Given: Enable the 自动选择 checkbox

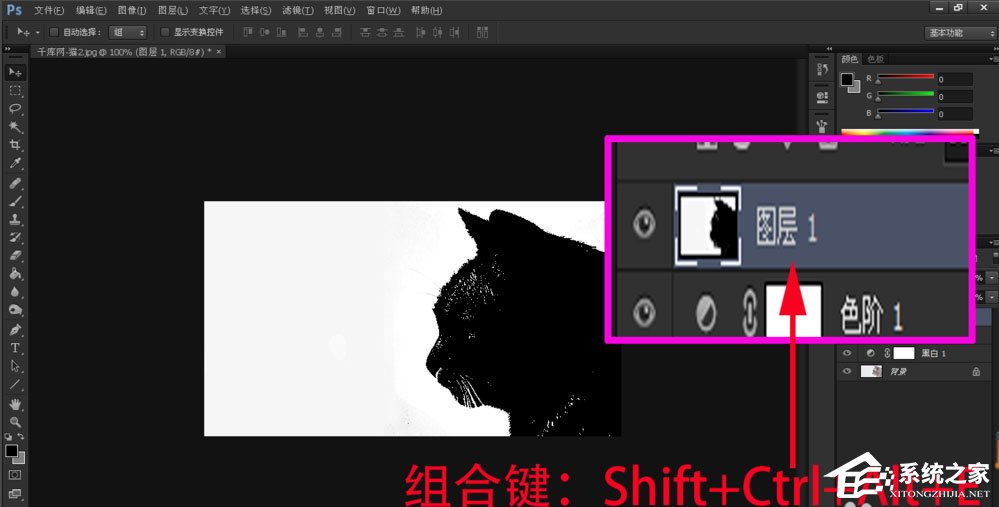Looking at the screenshot, I should pos(54,32).
